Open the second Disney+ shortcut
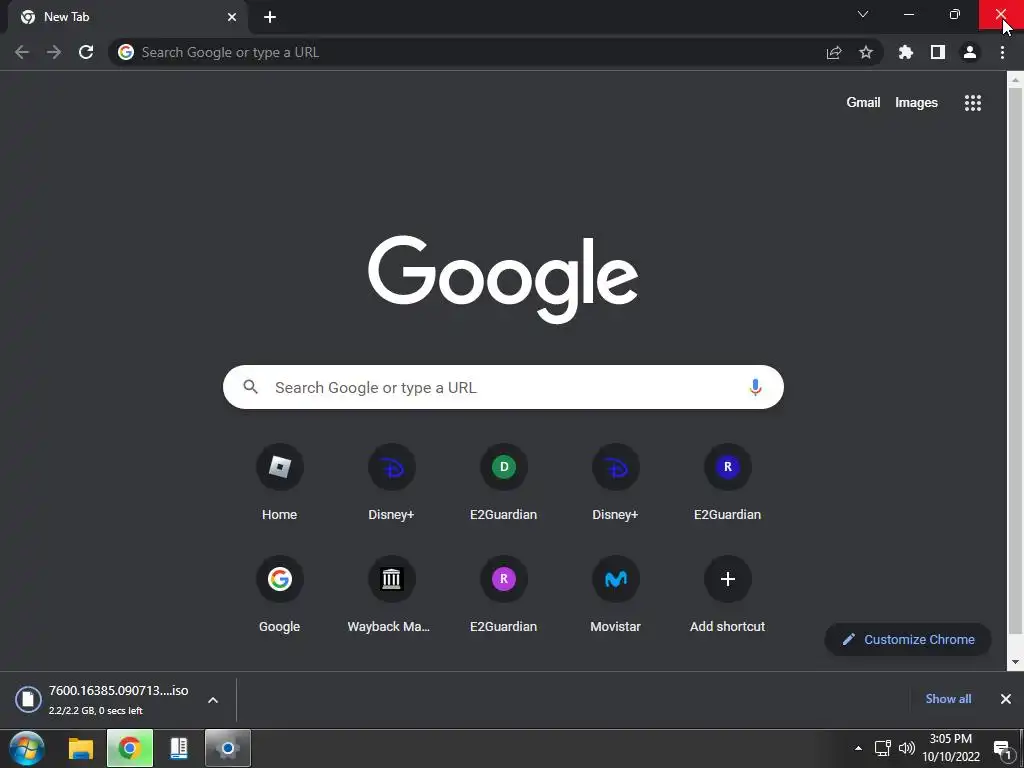1024x768 pixels. click(615, 483)
